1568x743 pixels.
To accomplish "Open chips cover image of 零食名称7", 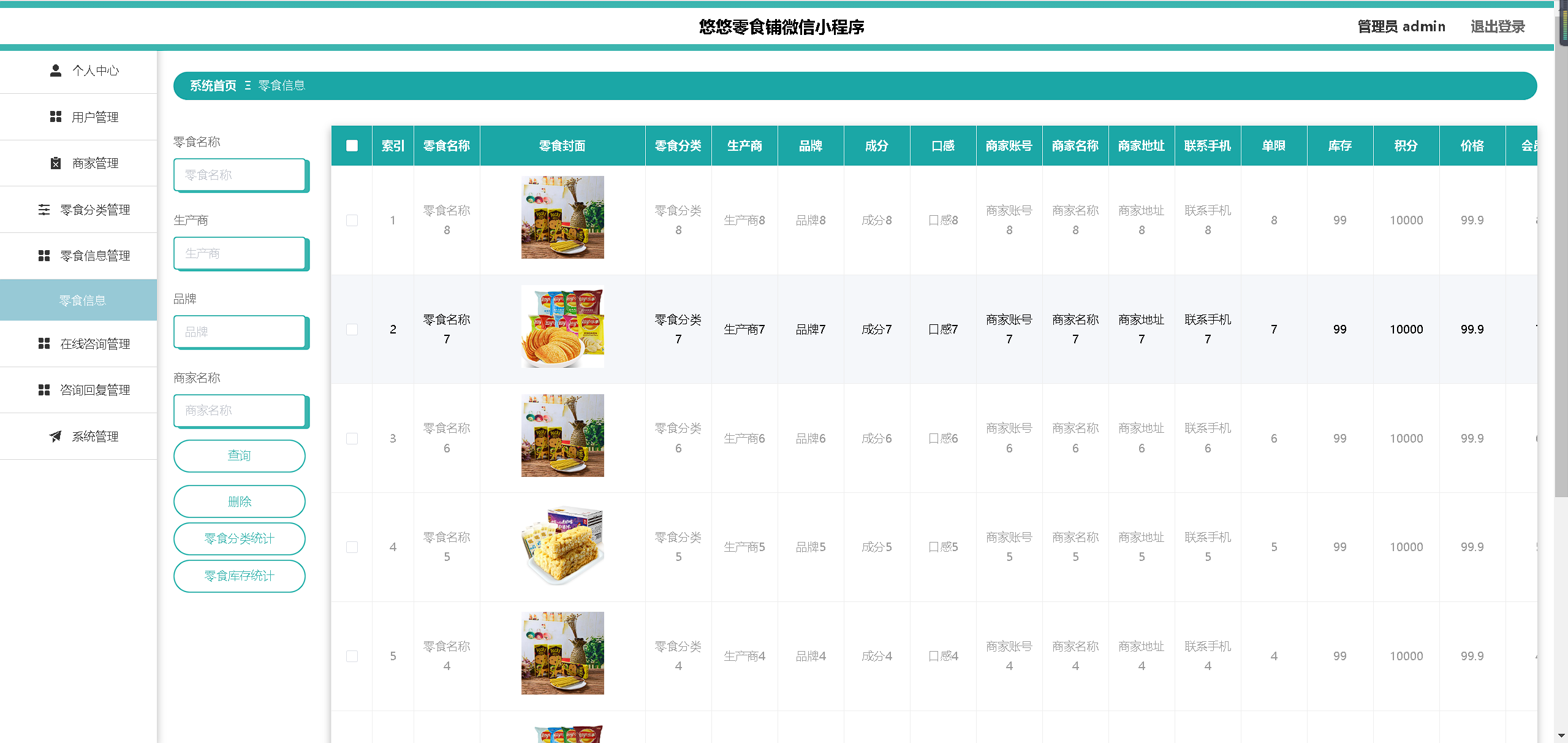I will (562, 326).
